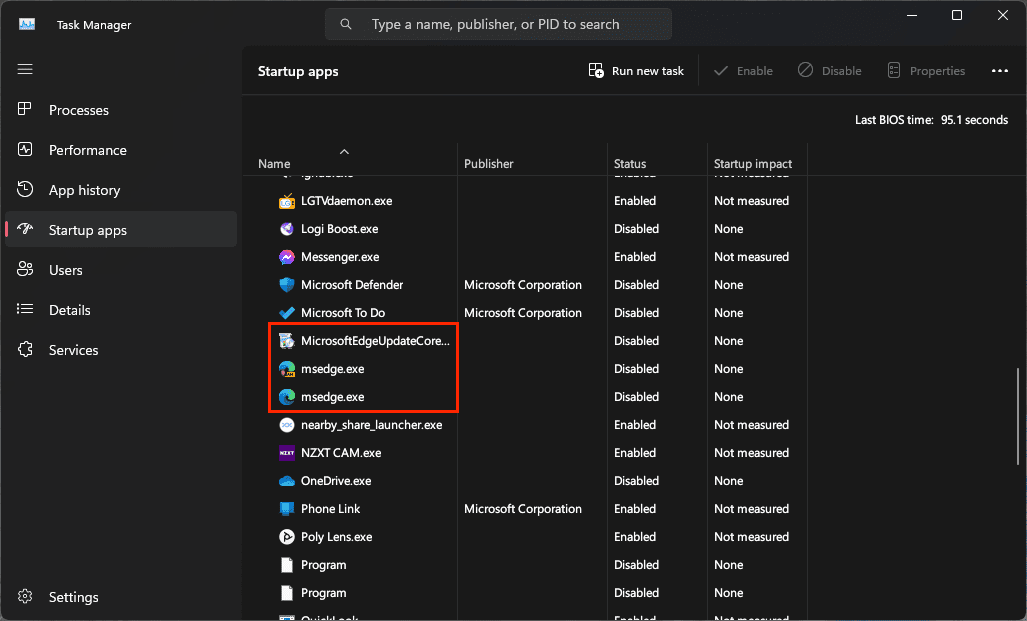This screenshot has width=1027, height=621.
Task: Select the MicrosoftEdgeUpdateCore row name
Action: click(375, 341)
